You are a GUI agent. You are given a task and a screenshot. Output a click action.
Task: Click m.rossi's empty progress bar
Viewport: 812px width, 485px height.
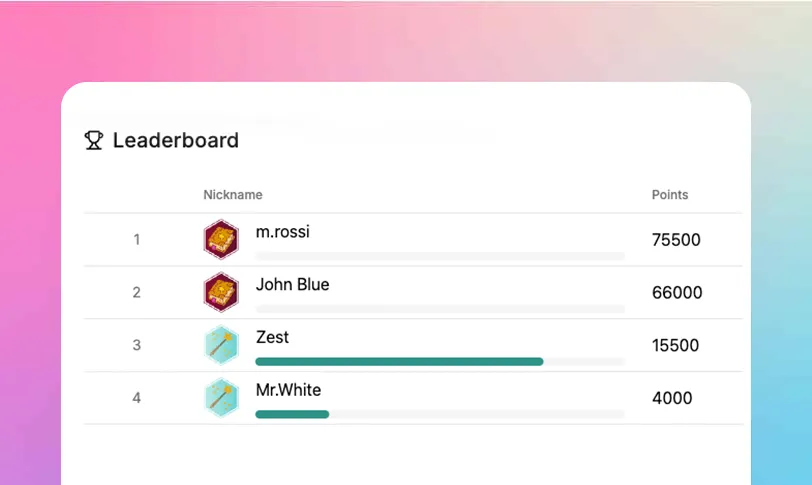pyautogui.click(x=440, y=256)
